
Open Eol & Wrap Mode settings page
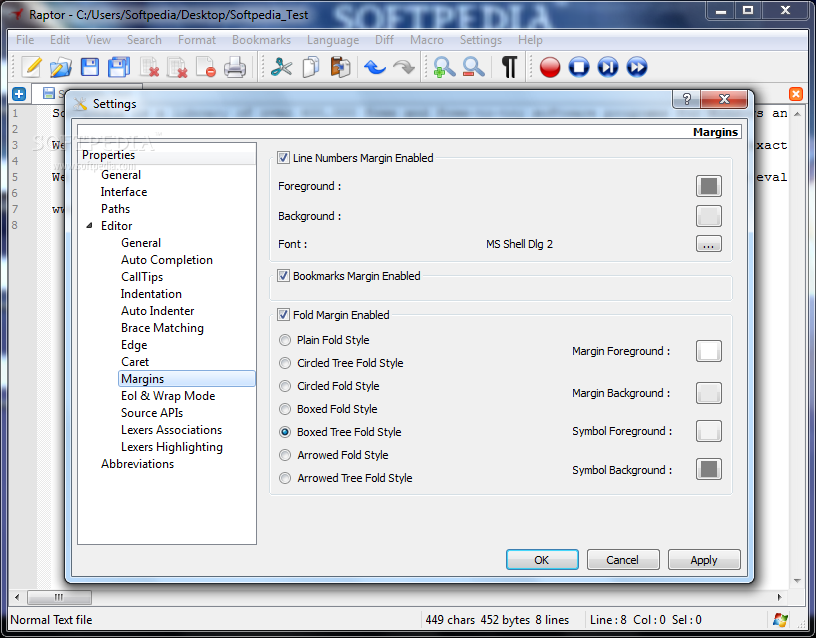168,396
